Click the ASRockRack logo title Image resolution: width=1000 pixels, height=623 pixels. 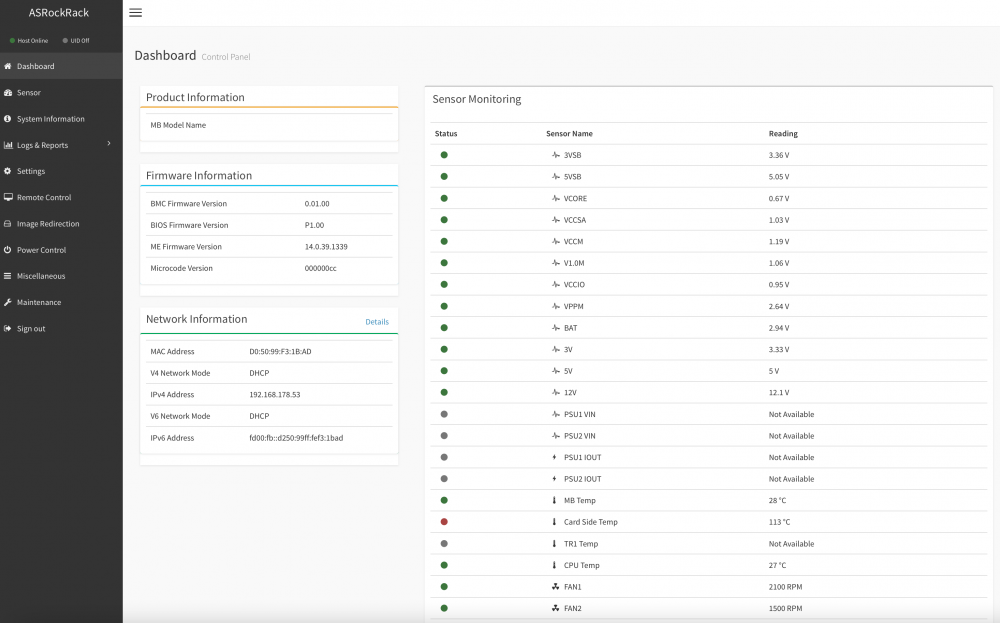tap(59, 13)
